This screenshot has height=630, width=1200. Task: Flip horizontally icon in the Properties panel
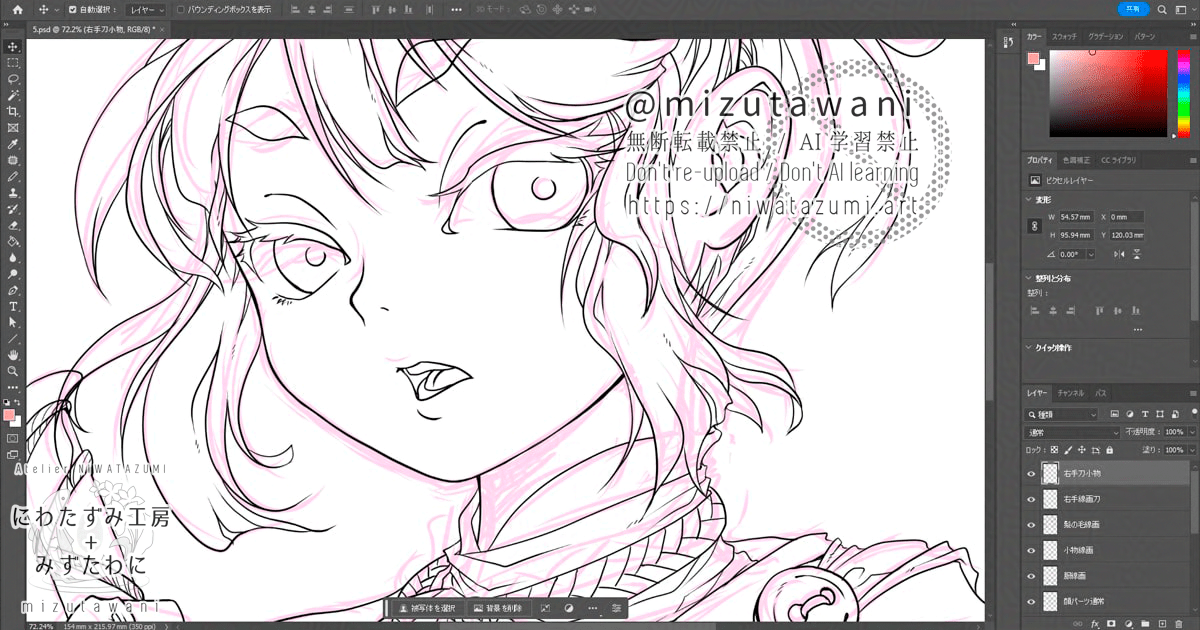click(x=1121, y=254)
